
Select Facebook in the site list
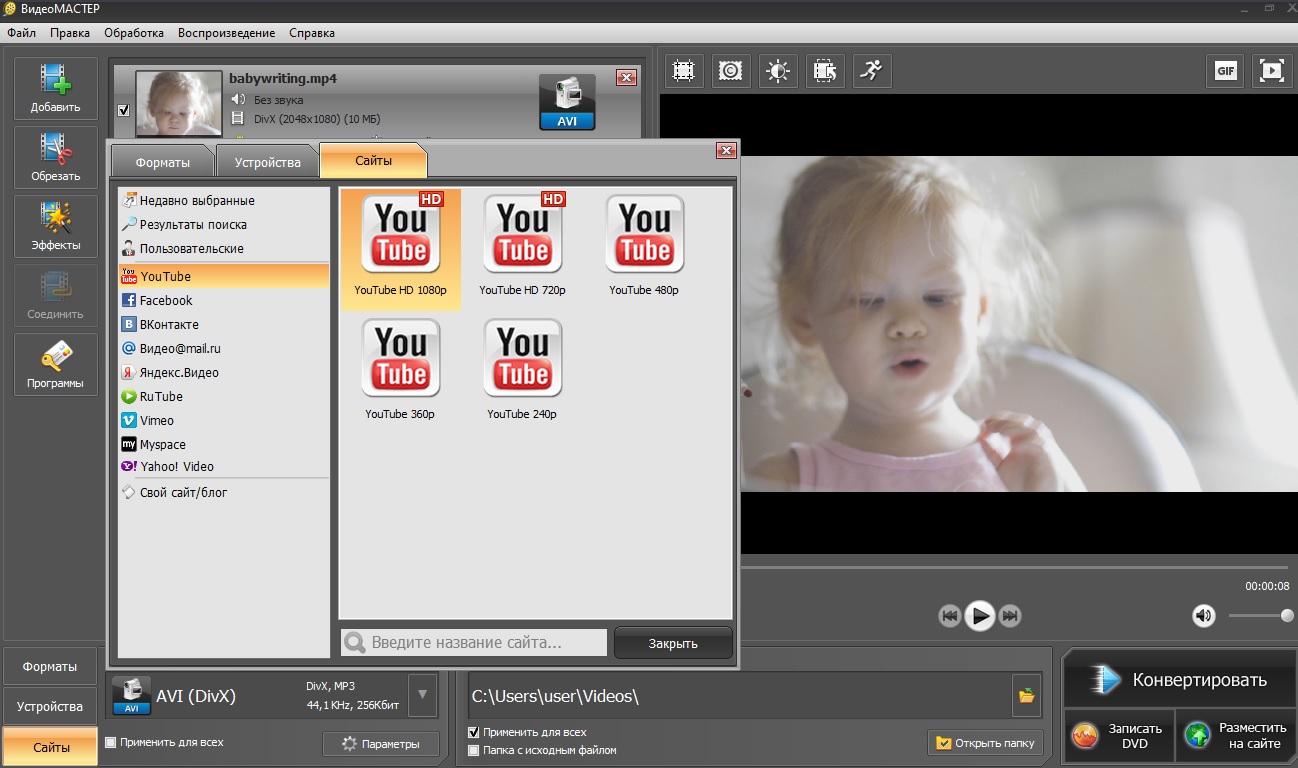coord(224,301)
